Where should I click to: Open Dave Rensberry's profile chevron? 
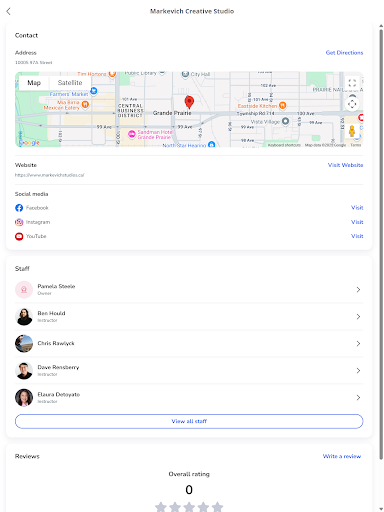click(x=358, y=371)
